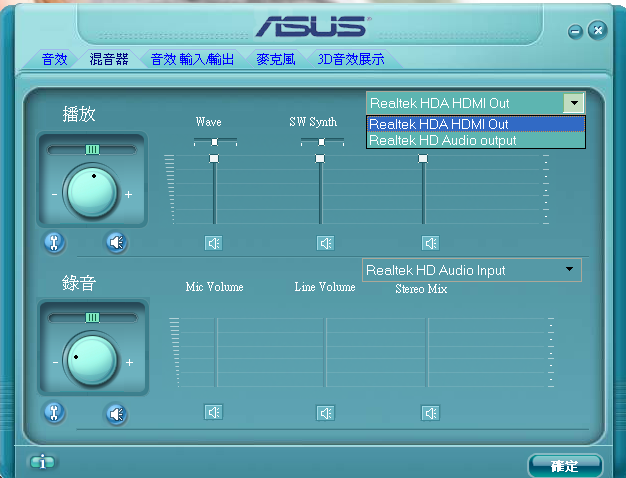
Task: Mute the Wave channel
Action: click(214, 243)
